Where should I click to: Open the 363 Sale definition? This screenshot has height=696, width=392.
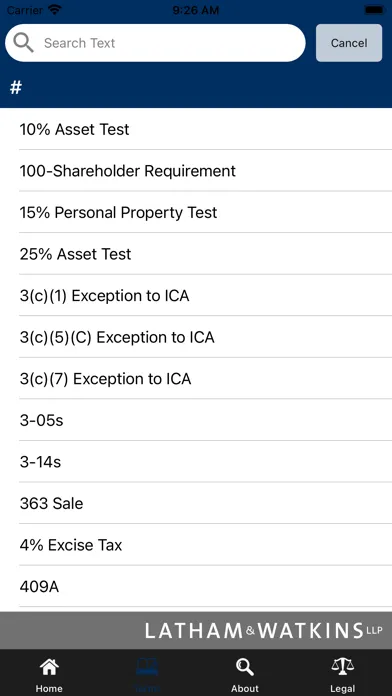pyautogui.click(x=196, y=503)
